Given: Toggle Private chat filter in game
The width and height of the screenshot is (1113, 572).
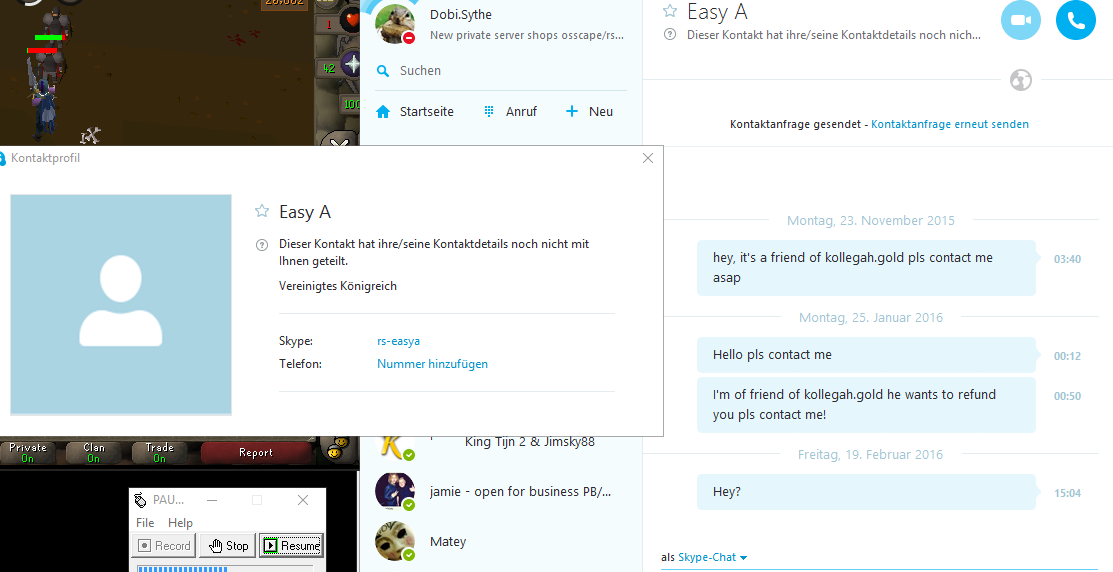Looking at the screenshot, I should click(x=28, y=452).
